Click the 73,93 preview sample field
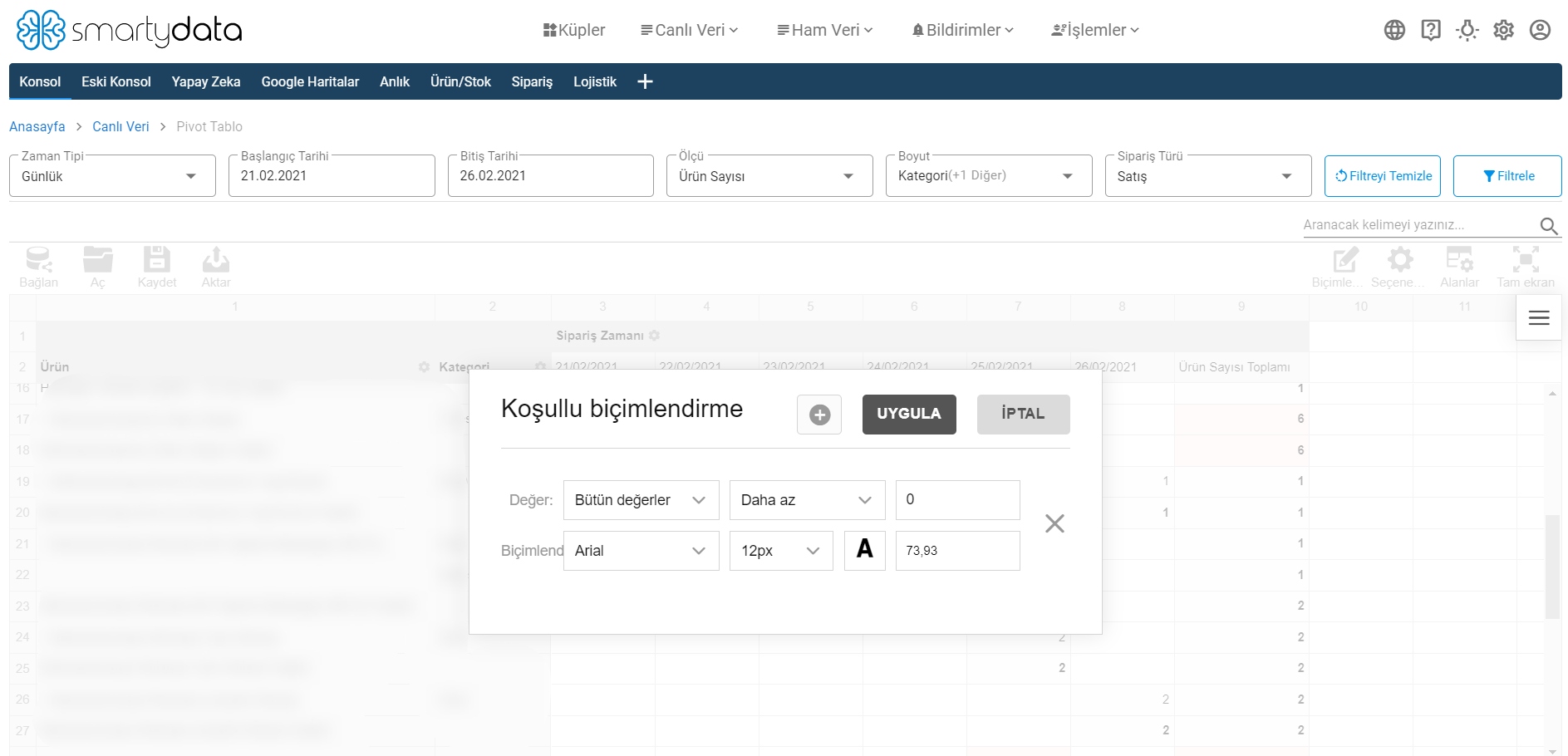The width and height of the screenshot is (1568, 756). (958, 551)
